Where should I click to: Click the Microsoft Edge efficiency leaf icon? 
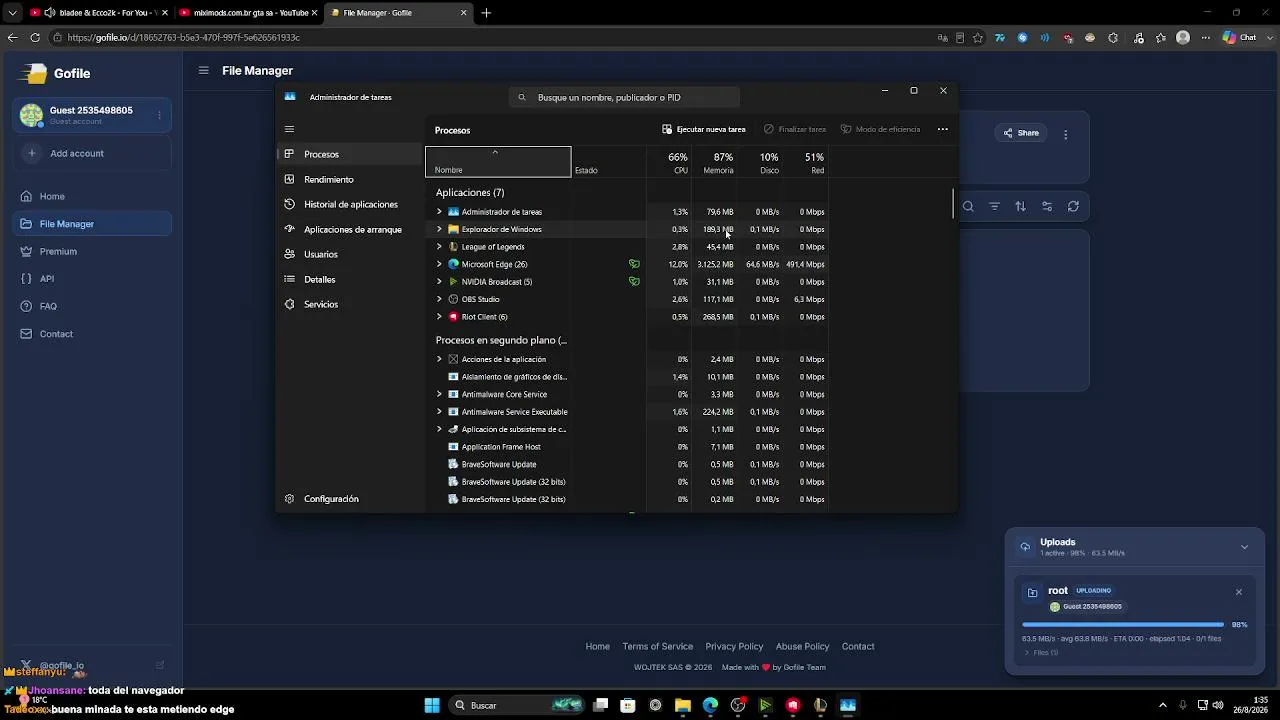(634, 265)
